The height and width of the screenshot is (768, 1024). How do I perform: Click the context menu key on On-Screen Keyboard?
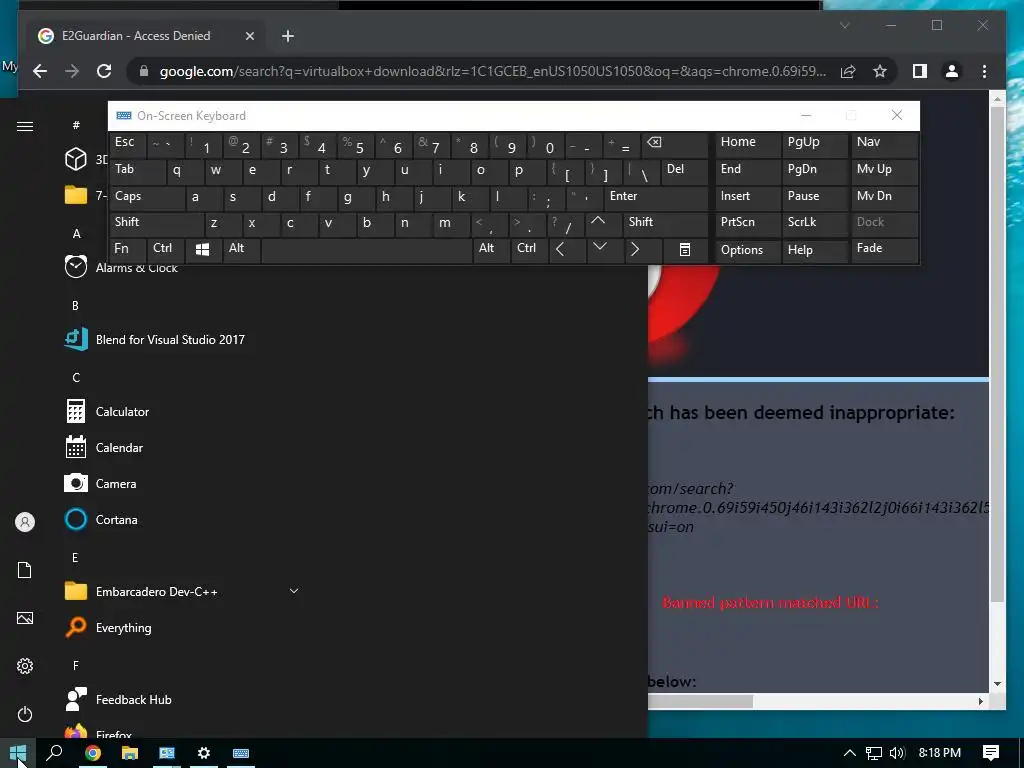coord(684,249)
